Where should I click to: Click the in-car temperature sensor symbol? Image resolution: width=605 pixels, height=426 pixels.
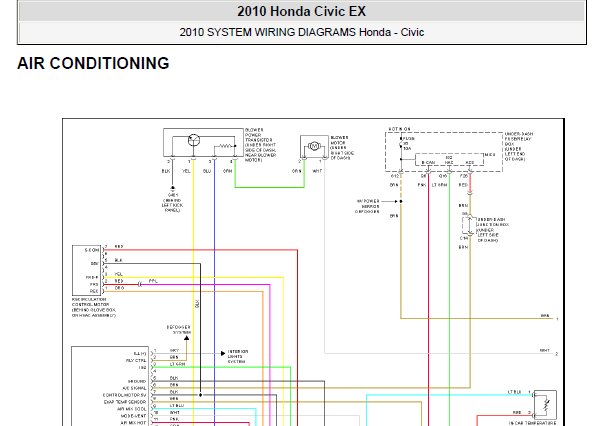(x=546, y=405)
